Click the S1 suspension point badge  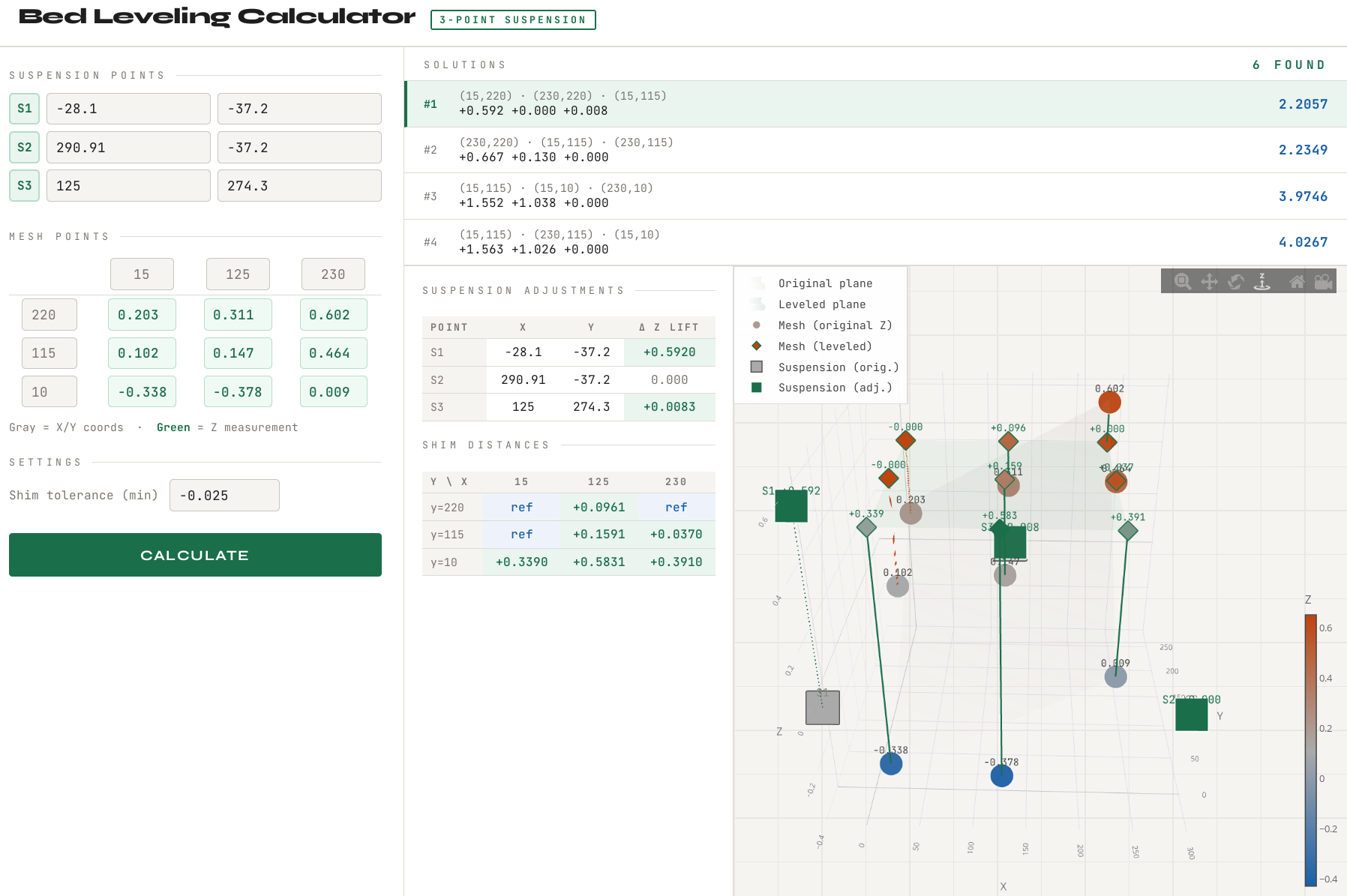[25, 109]
